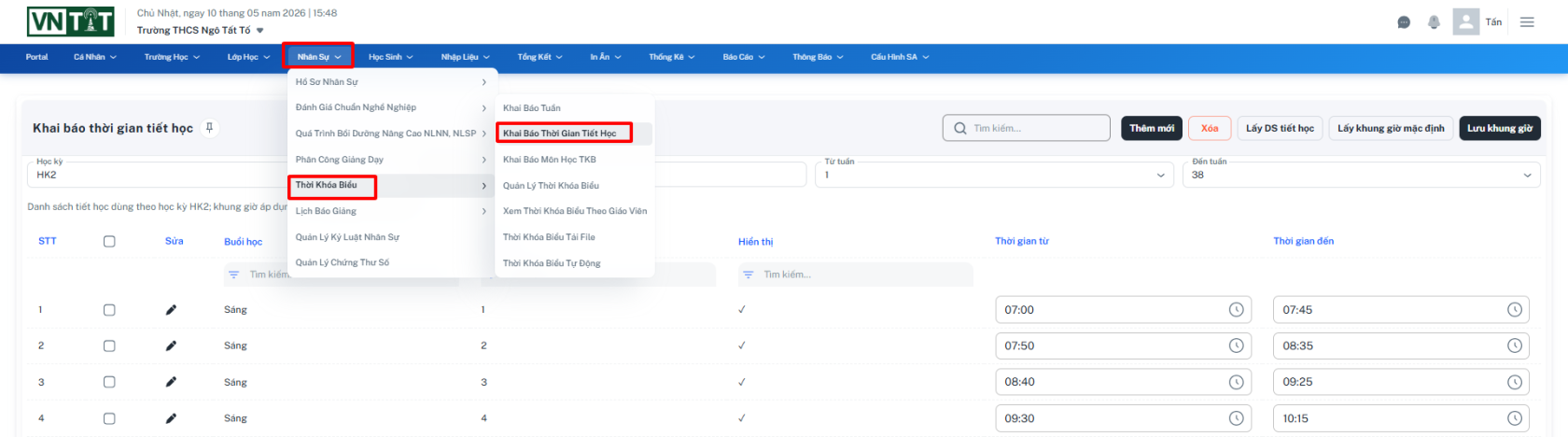1568x437 pixels.
Task: Click the VNTT logo
Action: tap(70, 21)
